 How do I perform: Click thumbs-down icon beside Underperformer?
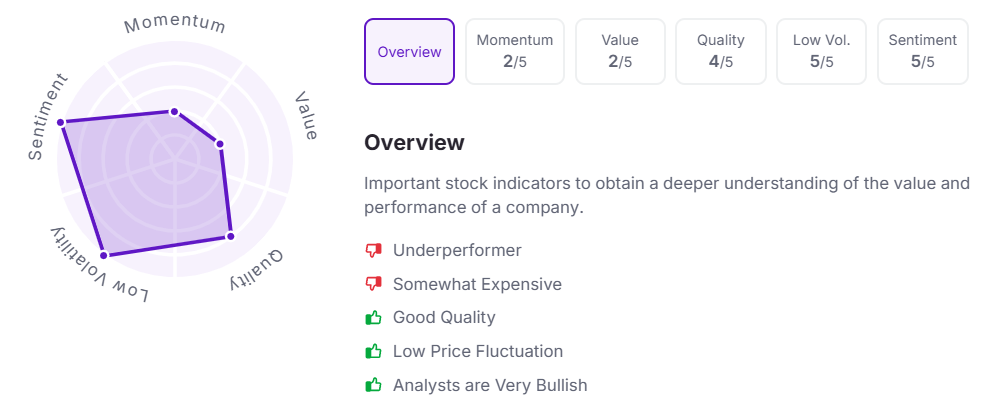click(x=374, y=250)
